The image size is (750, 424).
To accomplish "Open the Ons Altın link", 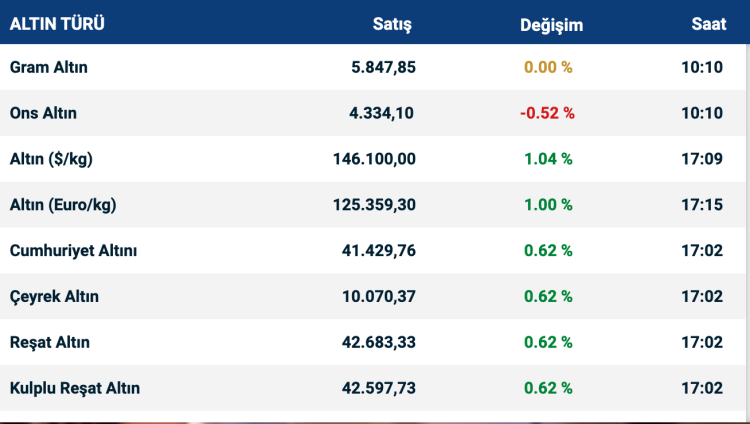I will 43,113.
